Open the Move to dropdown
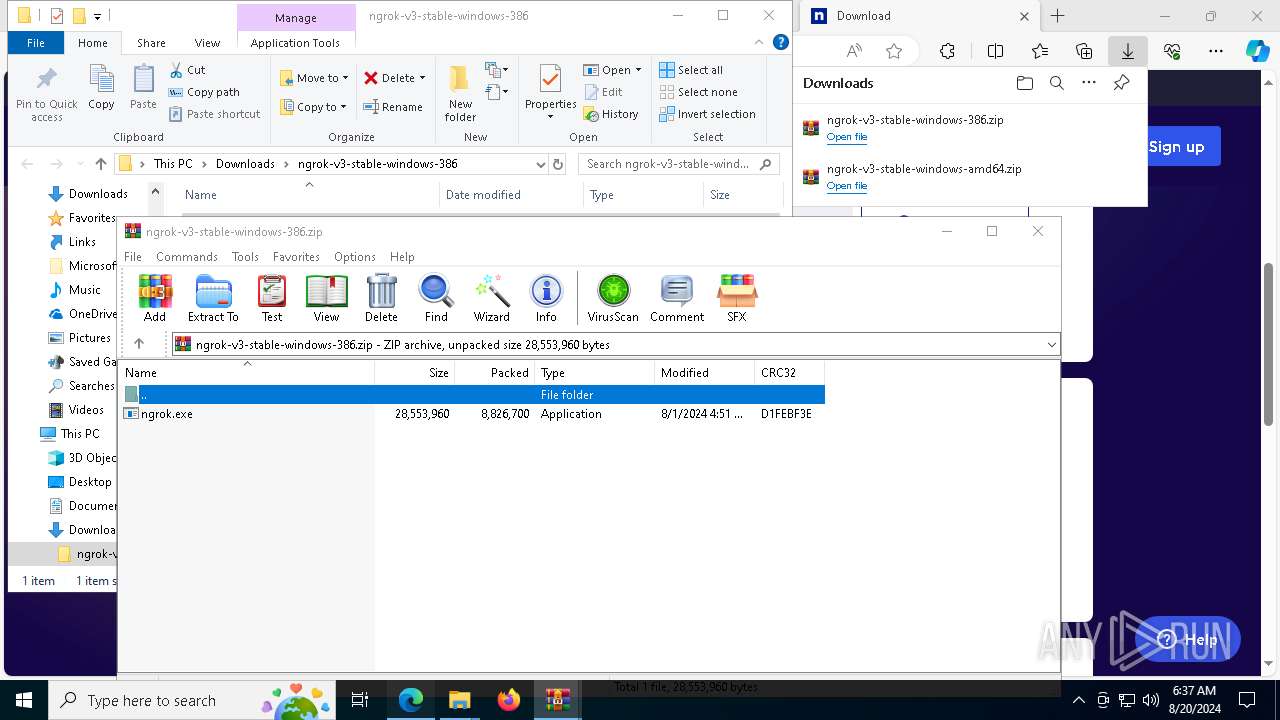The width and height of the screenshot is (1280, 720). pos(314,78)
